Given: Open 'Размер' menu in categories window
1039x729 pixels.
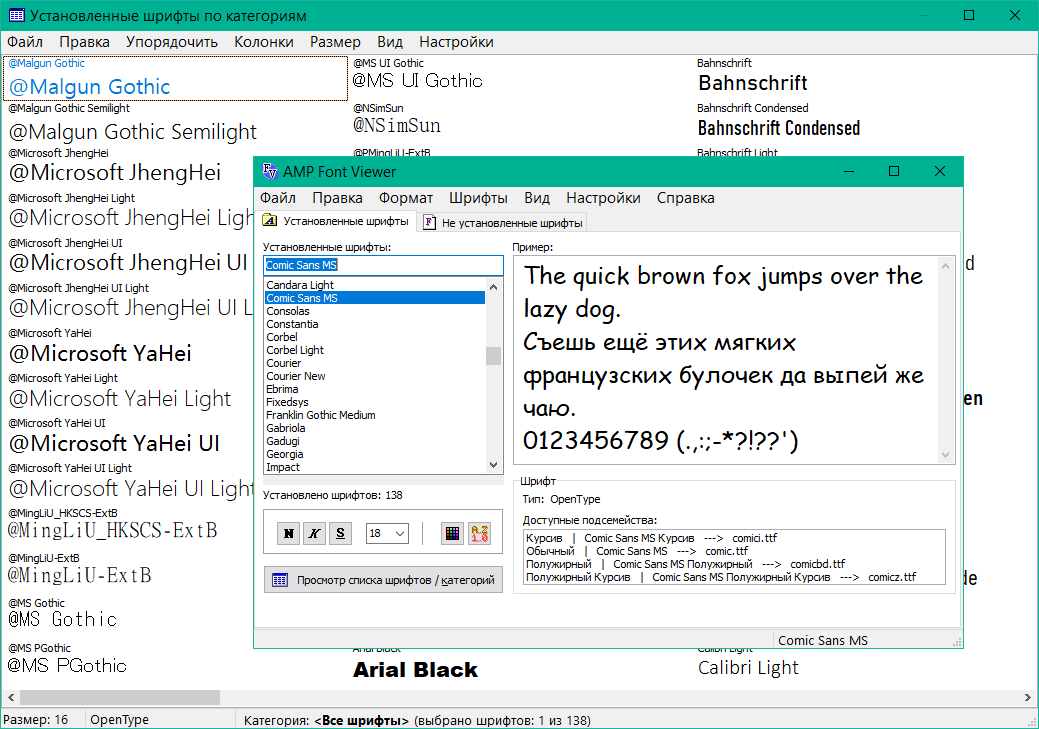Looking at the screenshot, I should (335, 42).
